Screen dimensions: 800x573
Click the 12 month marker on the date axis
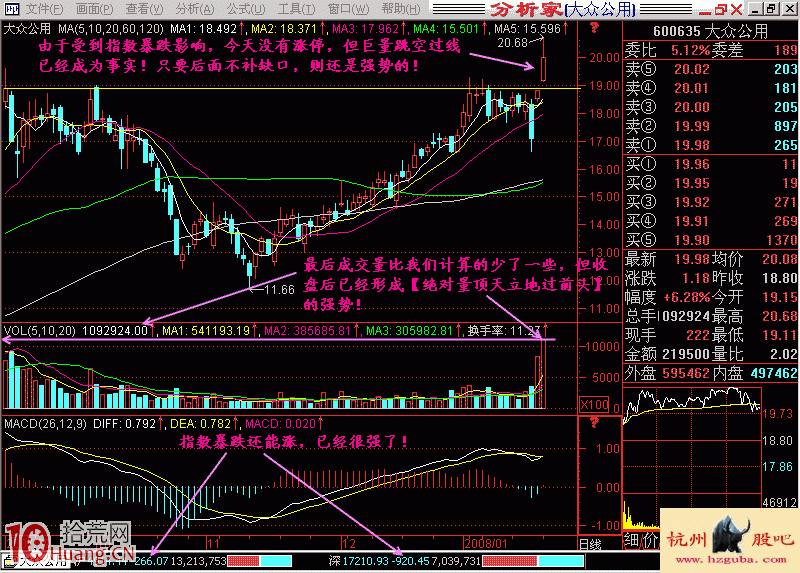coord(348,543)
